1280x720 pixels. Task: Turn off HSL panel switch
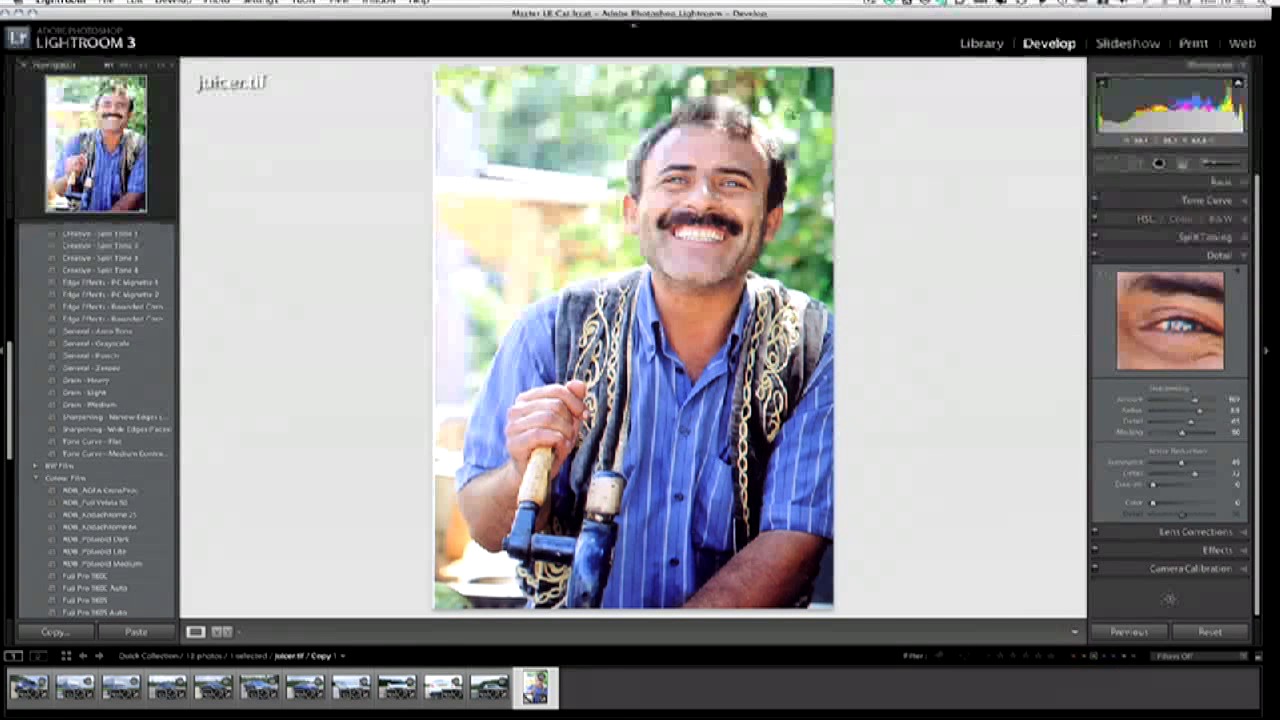pyautogui.click(x=1095, y=219)
